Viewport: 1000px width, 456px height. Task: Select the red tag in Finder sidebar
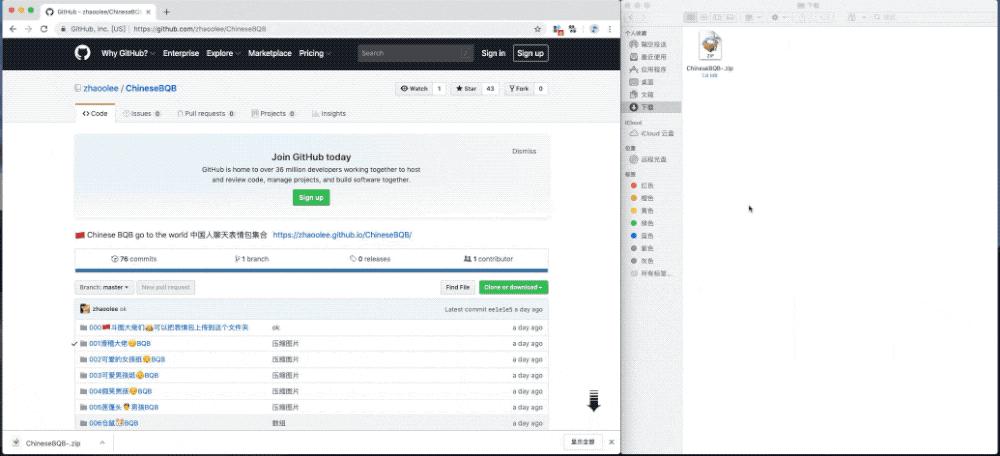[x=642, y=185]
